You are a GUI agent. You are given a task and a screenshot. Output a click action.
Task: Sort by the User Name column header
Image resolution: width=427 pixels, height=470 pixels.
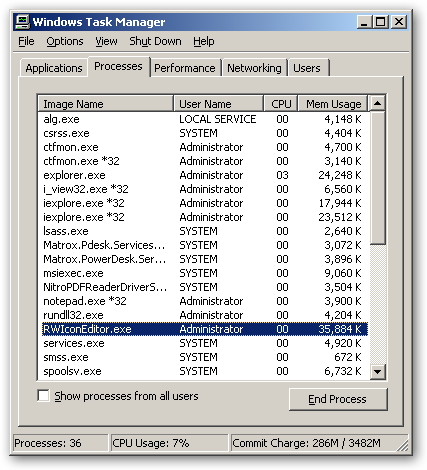tap(219, 104)
